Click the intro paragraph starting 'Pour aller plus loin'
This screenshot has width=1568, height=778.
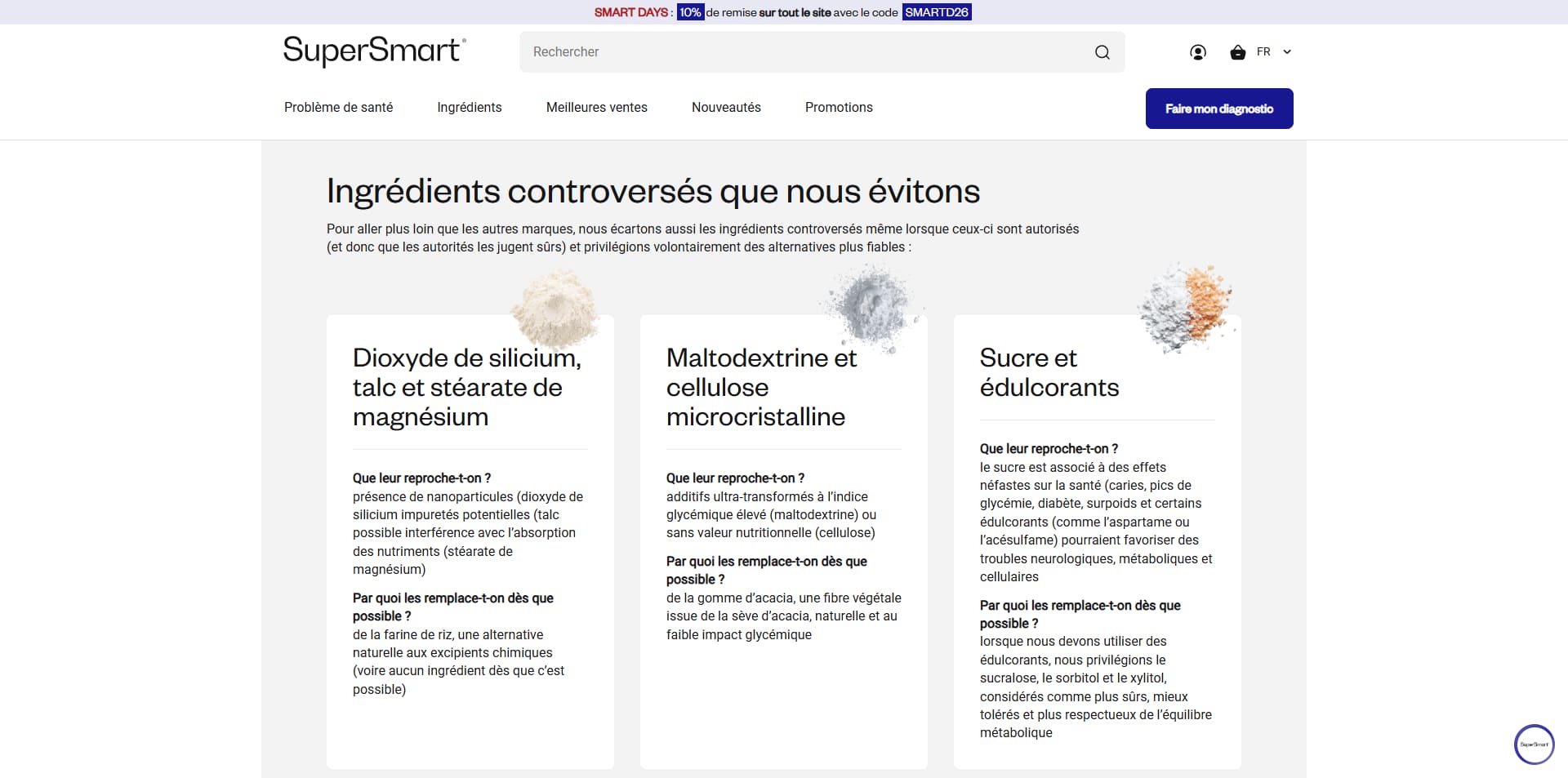702,238
